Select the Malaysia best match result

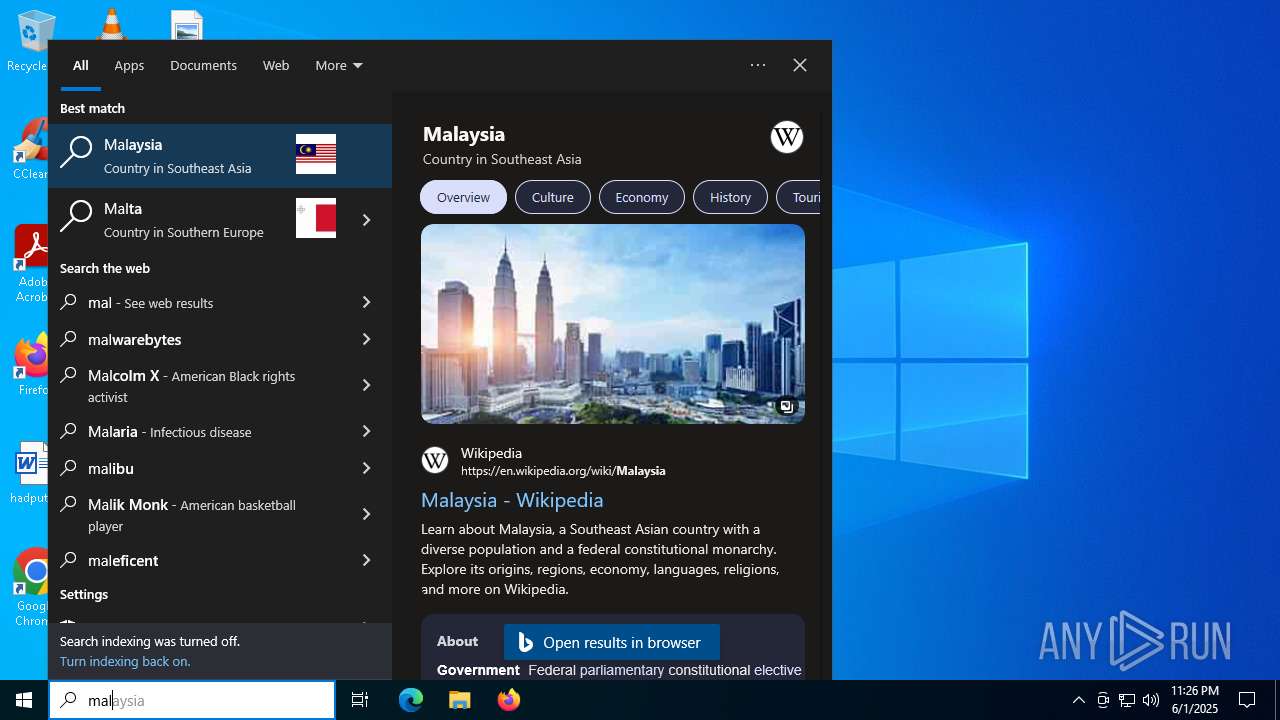pyautogui.click(x=220, y=156)
